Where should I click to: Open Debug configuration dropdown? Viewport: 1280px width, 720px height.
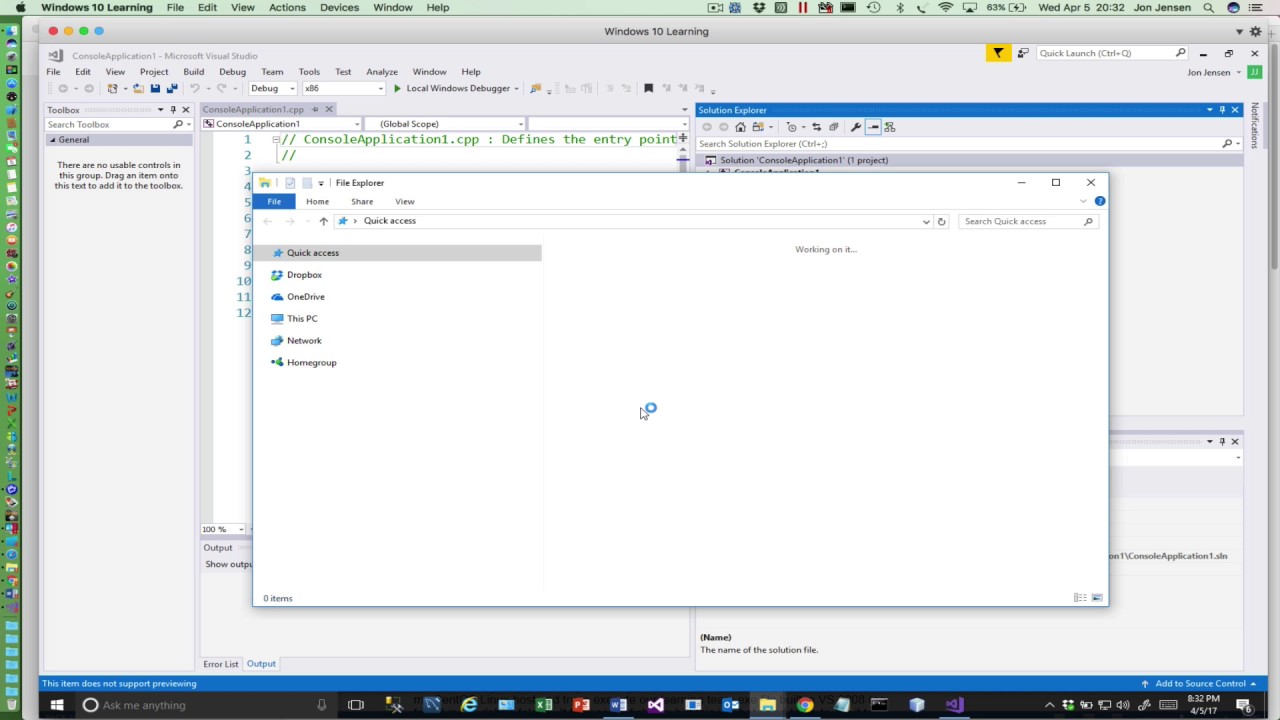point(272,88)
